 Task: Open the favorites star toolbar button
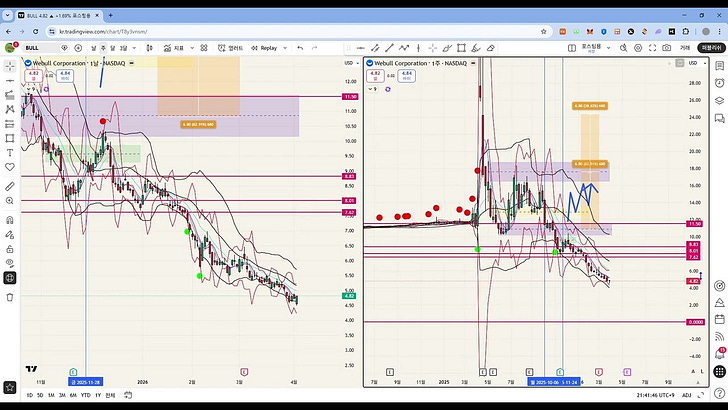(x=10, y=387)
